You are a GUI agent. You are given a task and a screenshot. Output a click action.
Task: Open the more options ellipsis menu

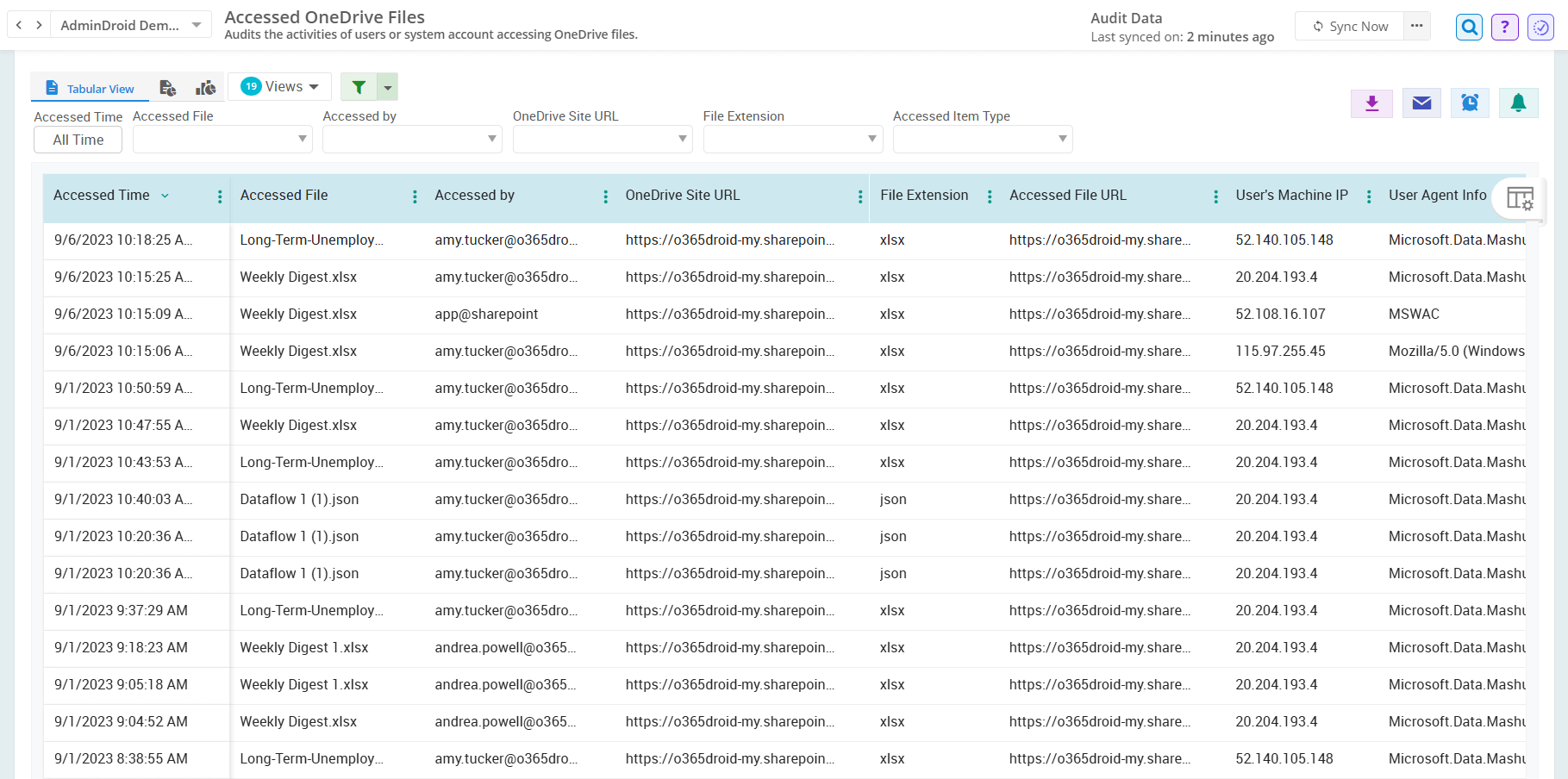[1416, 26]
